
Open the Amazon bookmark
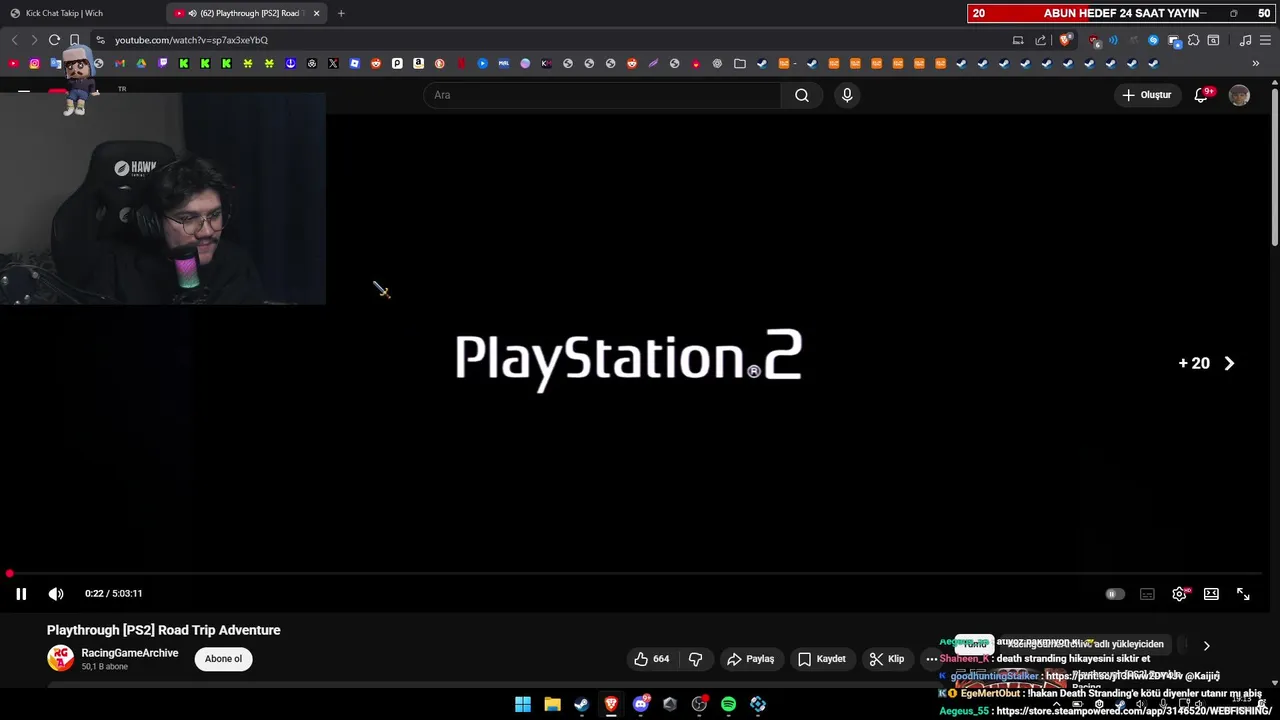[x=418, y=64]
